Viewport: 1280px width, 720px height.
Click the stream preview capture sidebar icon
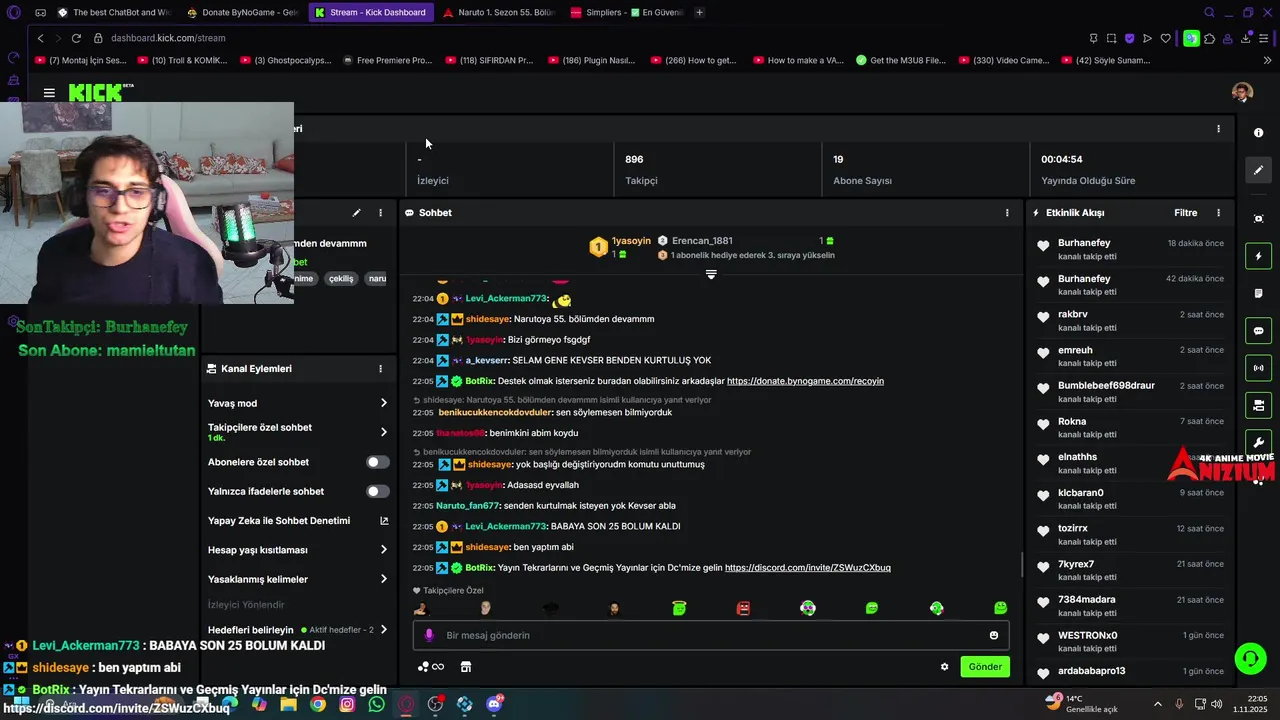(1258, 219)
